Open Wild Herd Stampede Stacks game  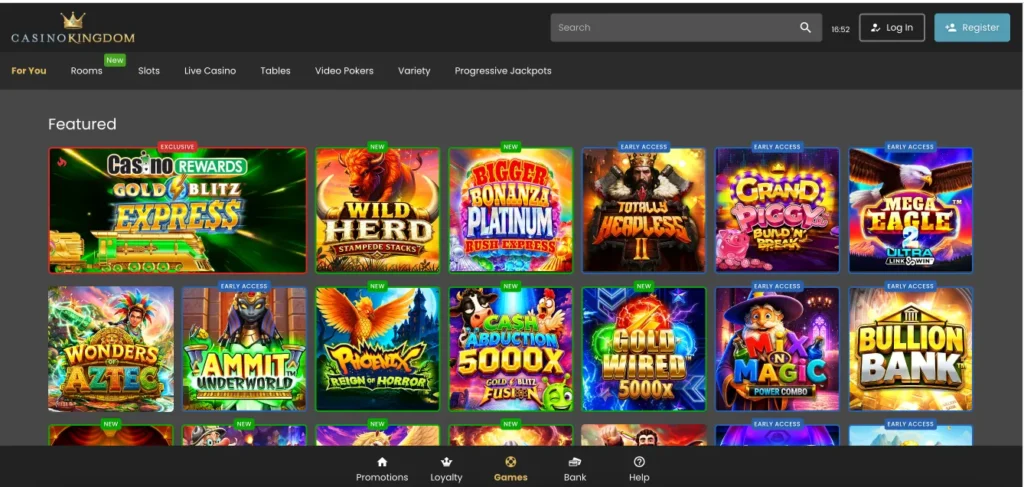click(x=377, y=210)
